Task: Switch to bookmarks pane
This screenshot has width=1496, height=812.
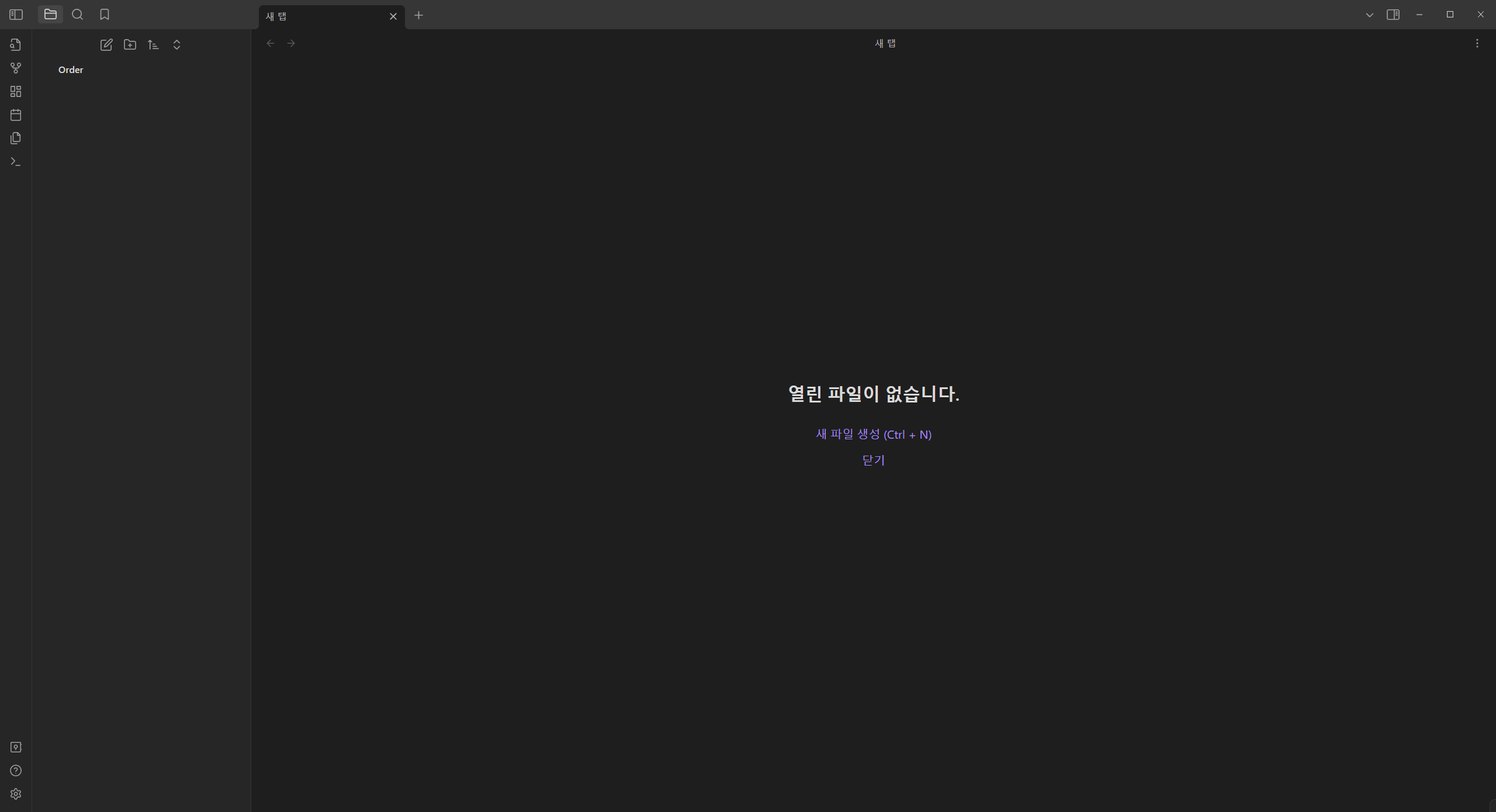Action: coord(105,15)
